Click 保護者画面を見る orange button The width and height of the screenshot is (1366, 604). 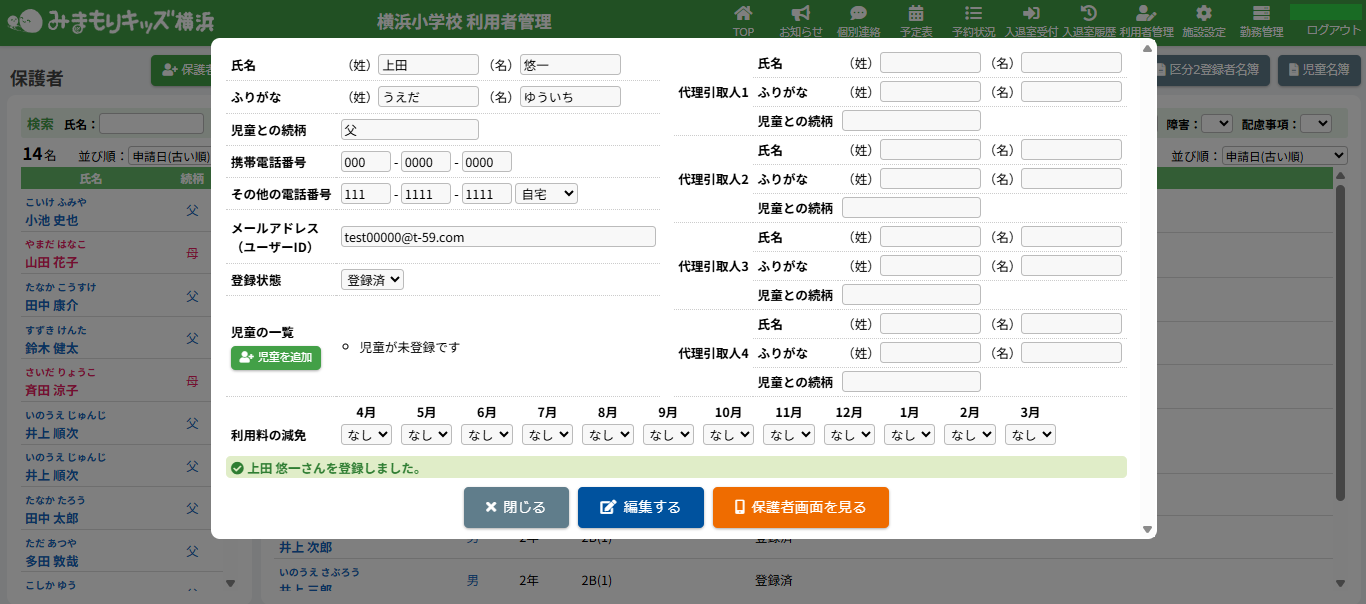800,508
